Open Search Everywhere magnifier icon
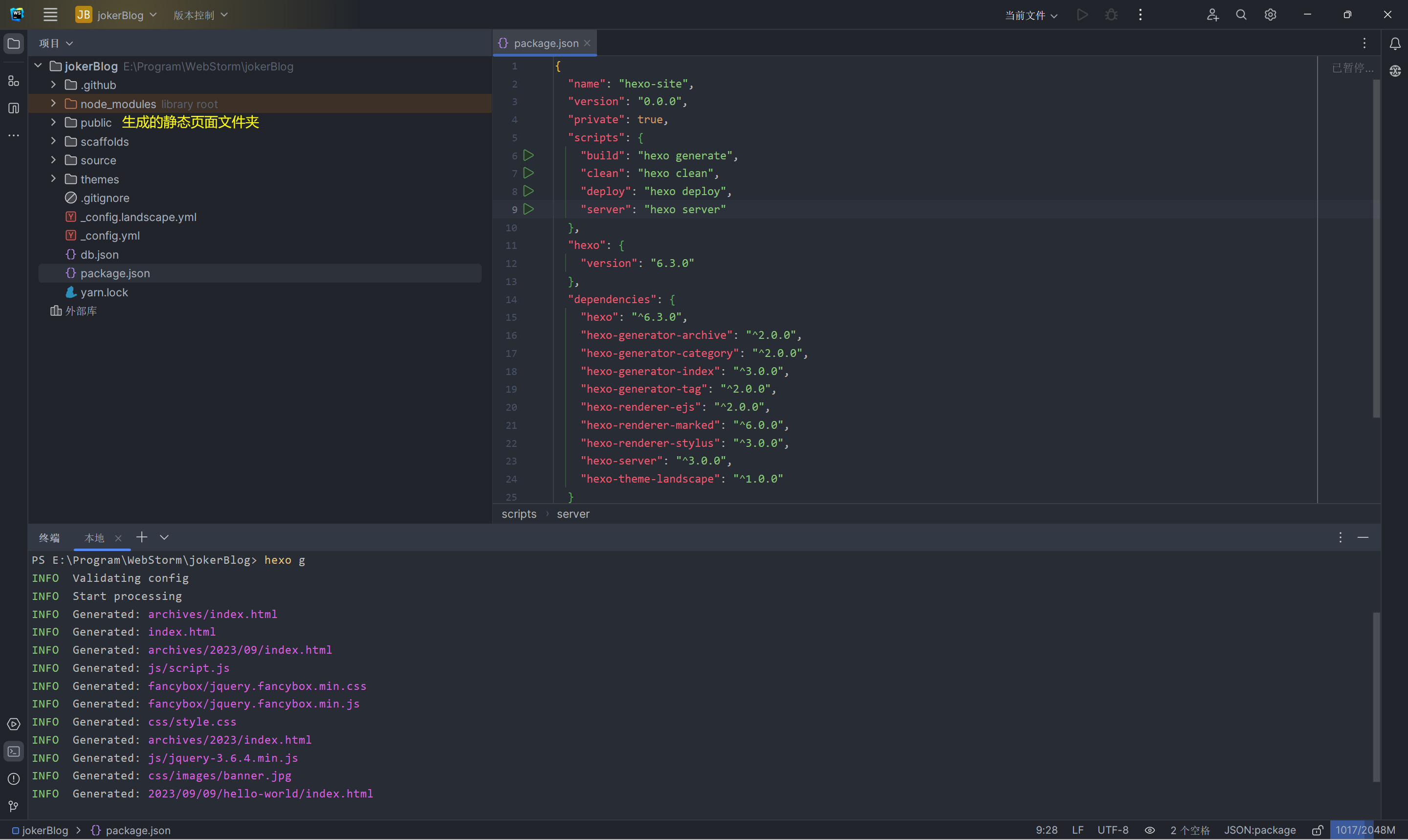Viewport: 1408px width, 840px height. (1241, 15)
